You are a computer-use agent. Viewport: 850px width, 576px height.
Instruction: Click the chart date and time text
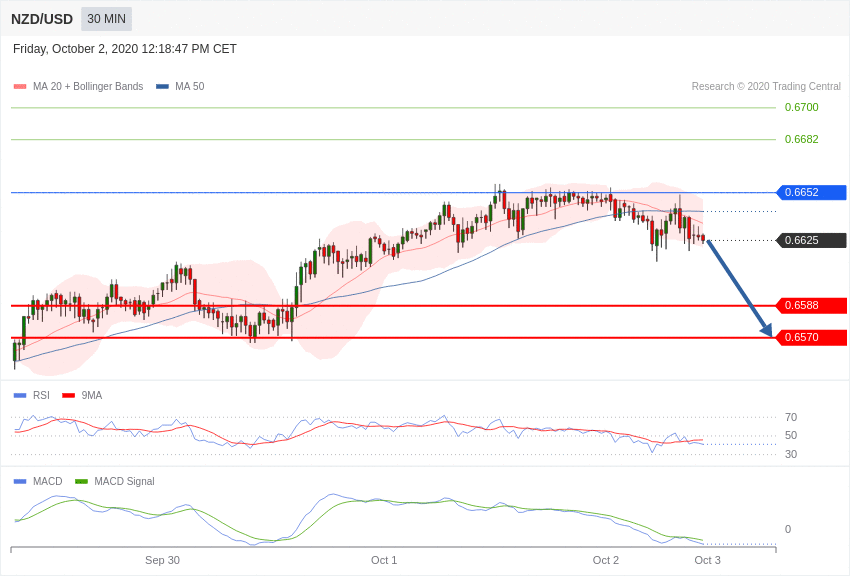(x=125, y=49)
